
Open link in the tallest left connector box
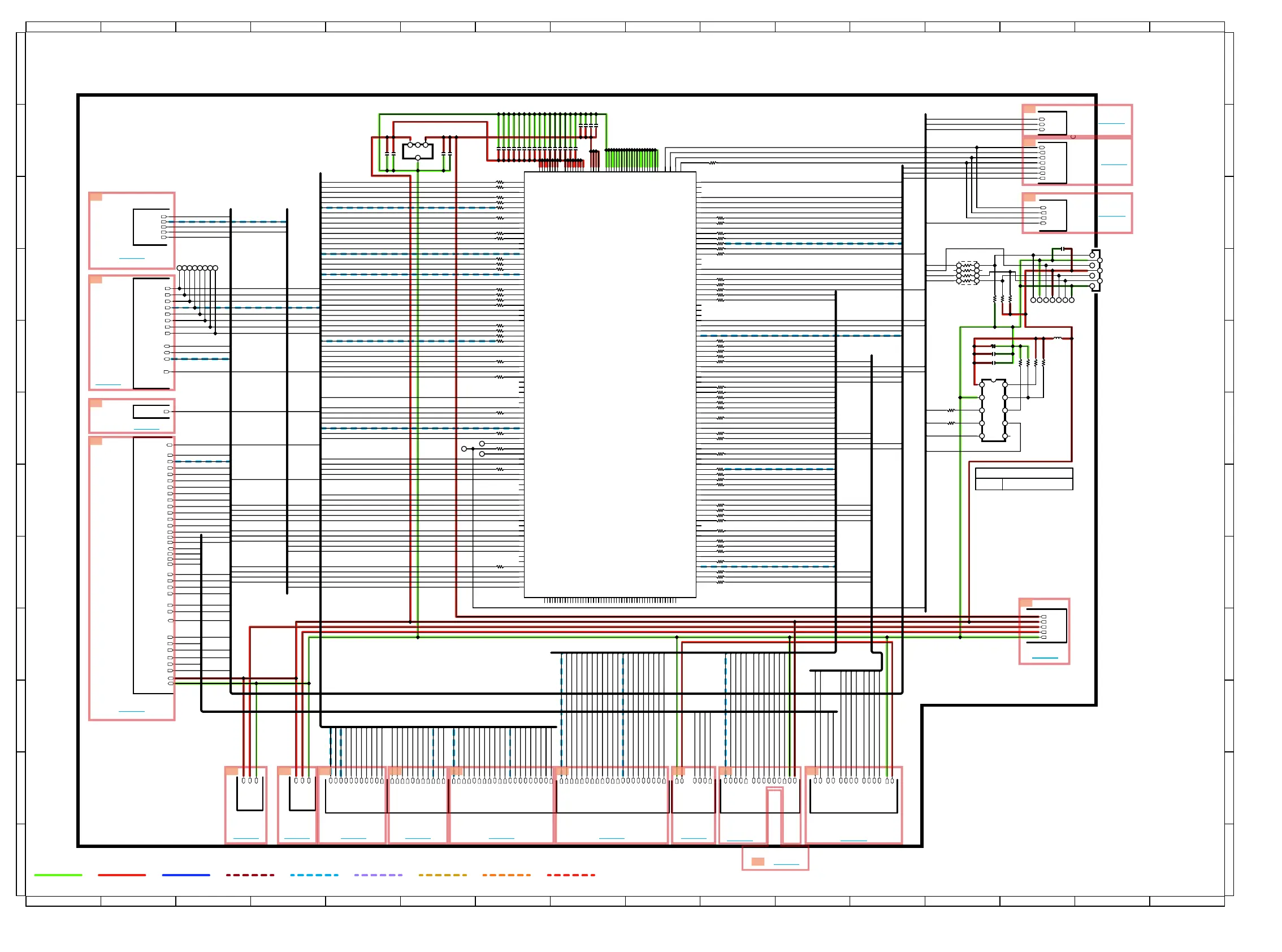click(x=131, y=711)
